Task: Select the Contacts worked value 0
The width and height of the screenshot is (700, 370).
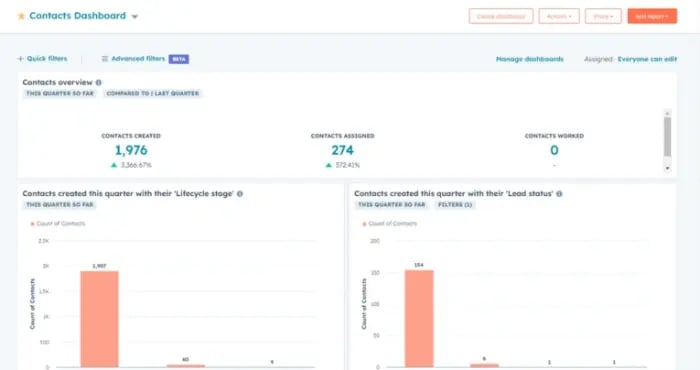Action: pyautogui.click(x=554, y=150)
